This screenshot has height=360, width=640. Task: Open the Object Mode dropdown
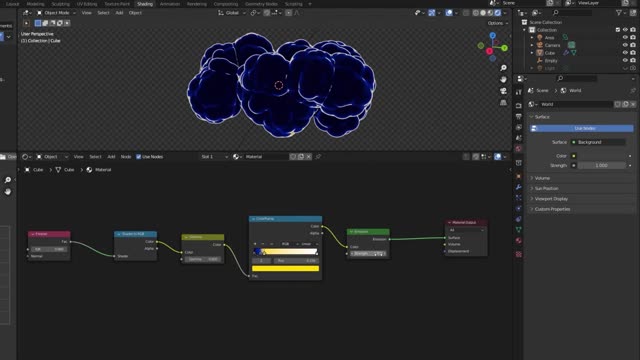56,13
